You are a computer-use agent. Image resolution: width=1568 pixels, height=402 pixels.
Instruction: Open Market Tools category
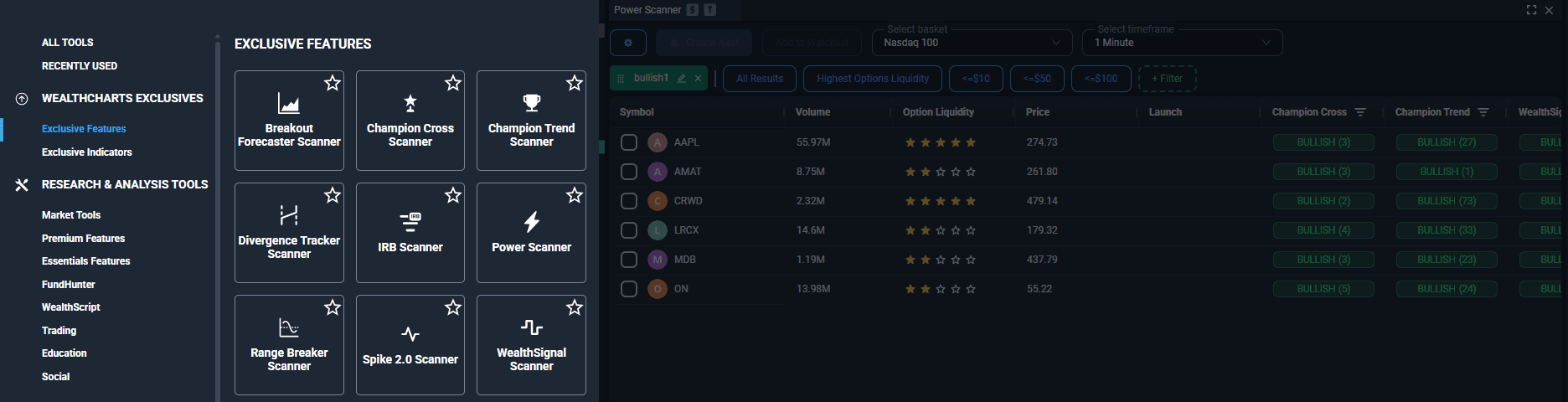pos(71,215)
